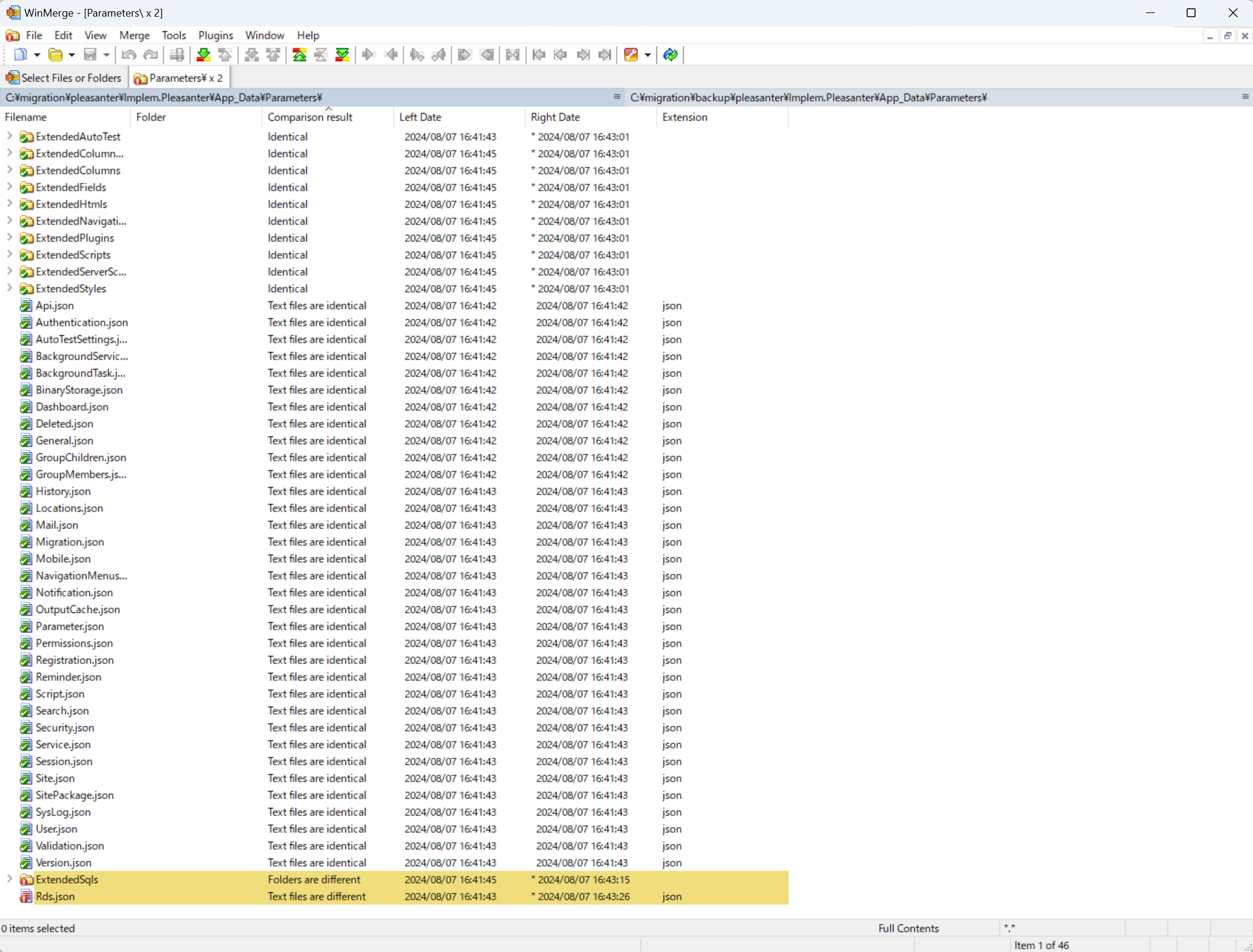1253x952 pixels.
Task: Click the Previous Difference gray up-arrow icon
Action: tap(225, 55)
